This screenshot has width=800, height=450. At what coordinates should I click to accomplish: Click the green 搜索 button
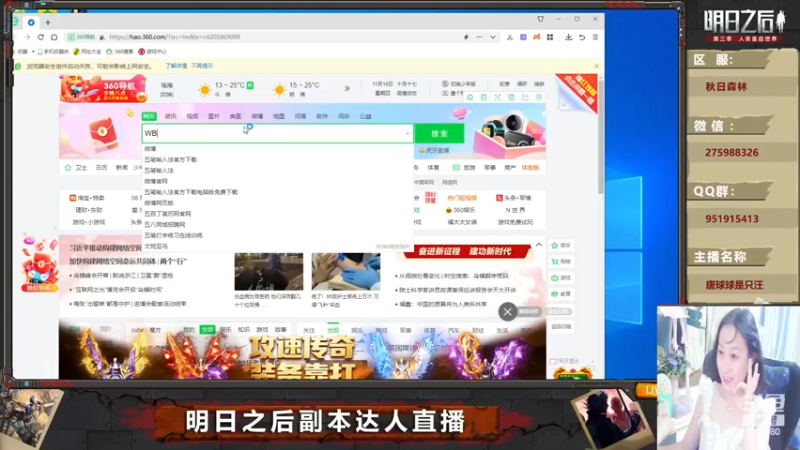coord(439,134)
